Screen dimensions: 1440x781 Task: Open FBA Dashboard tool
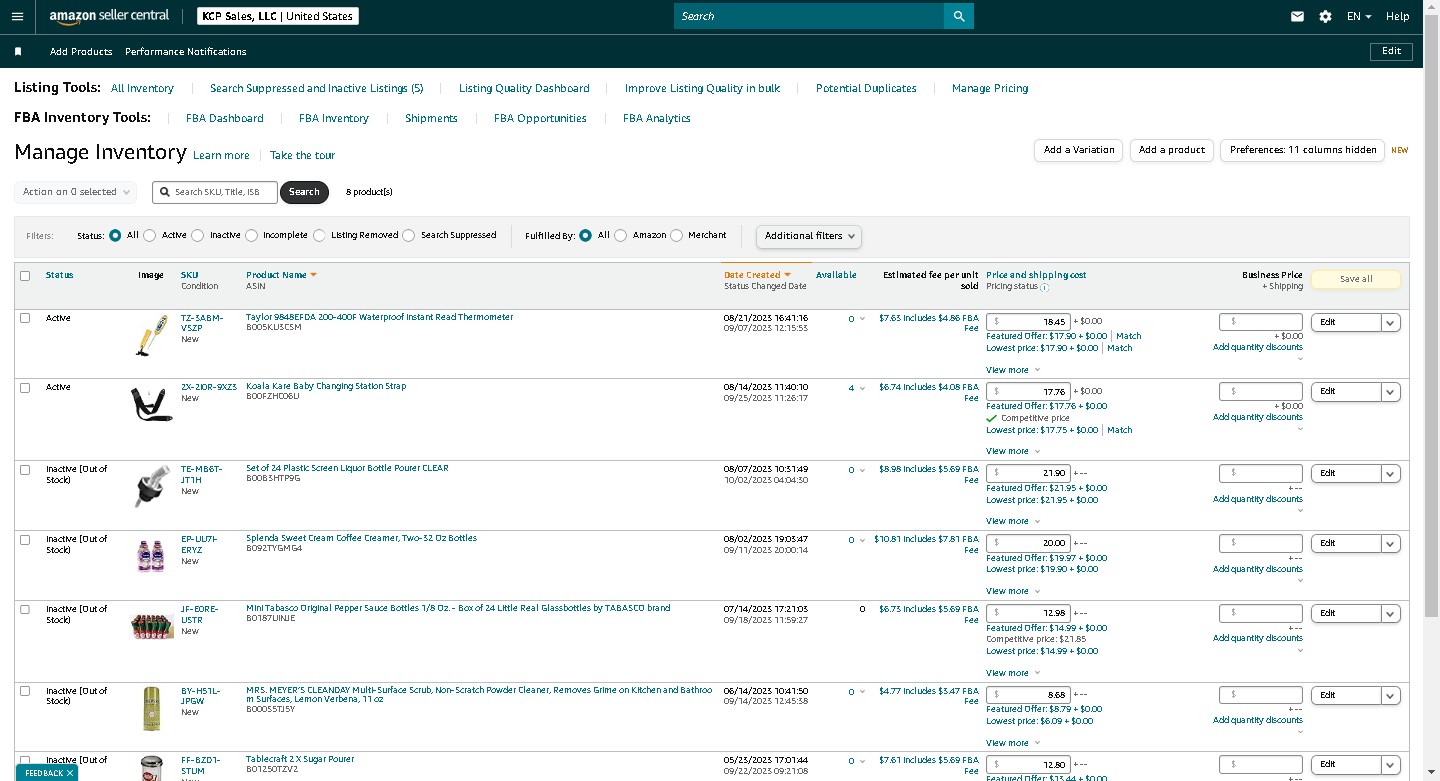[x=225, y=118]
